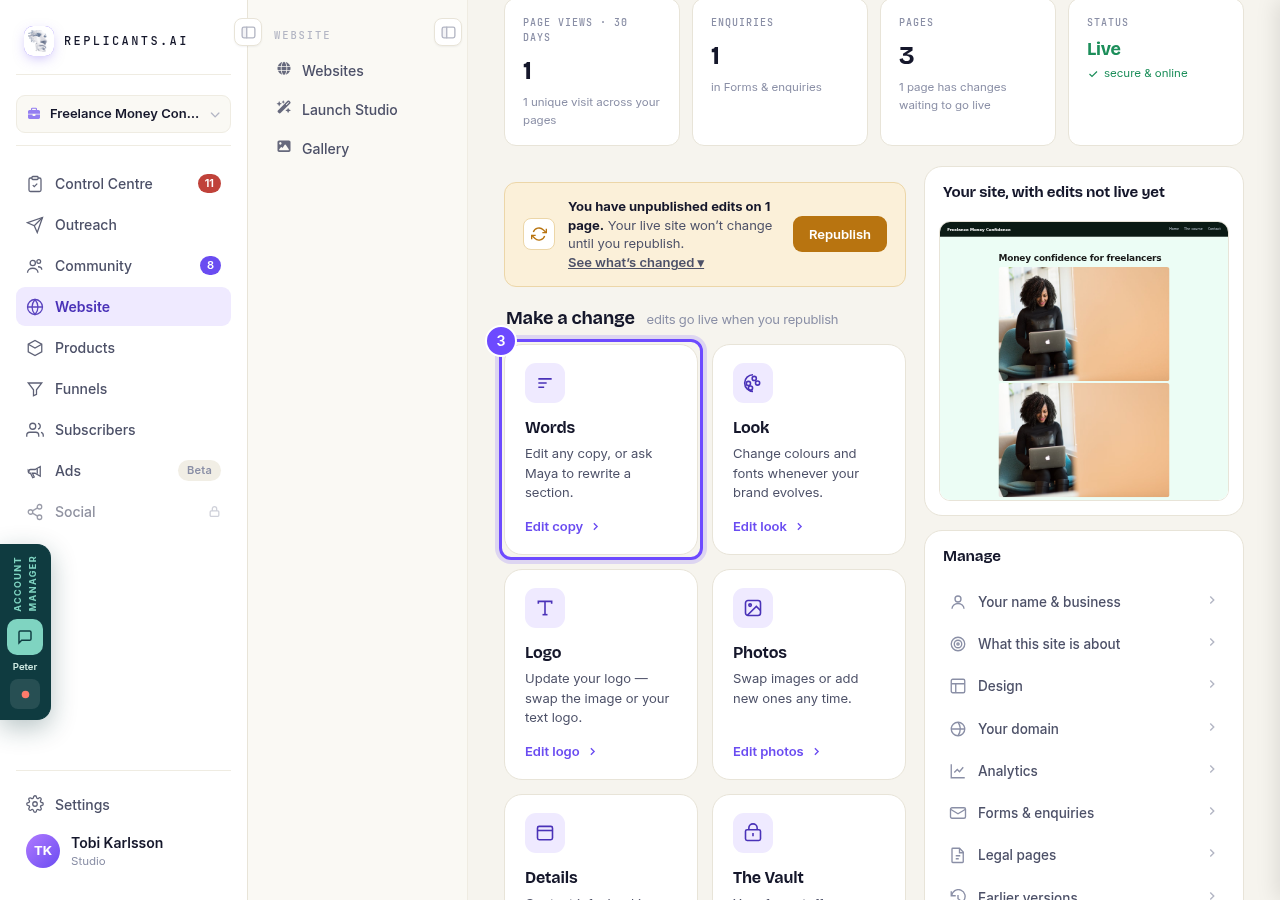Click the Republish button

pos(840,234)
